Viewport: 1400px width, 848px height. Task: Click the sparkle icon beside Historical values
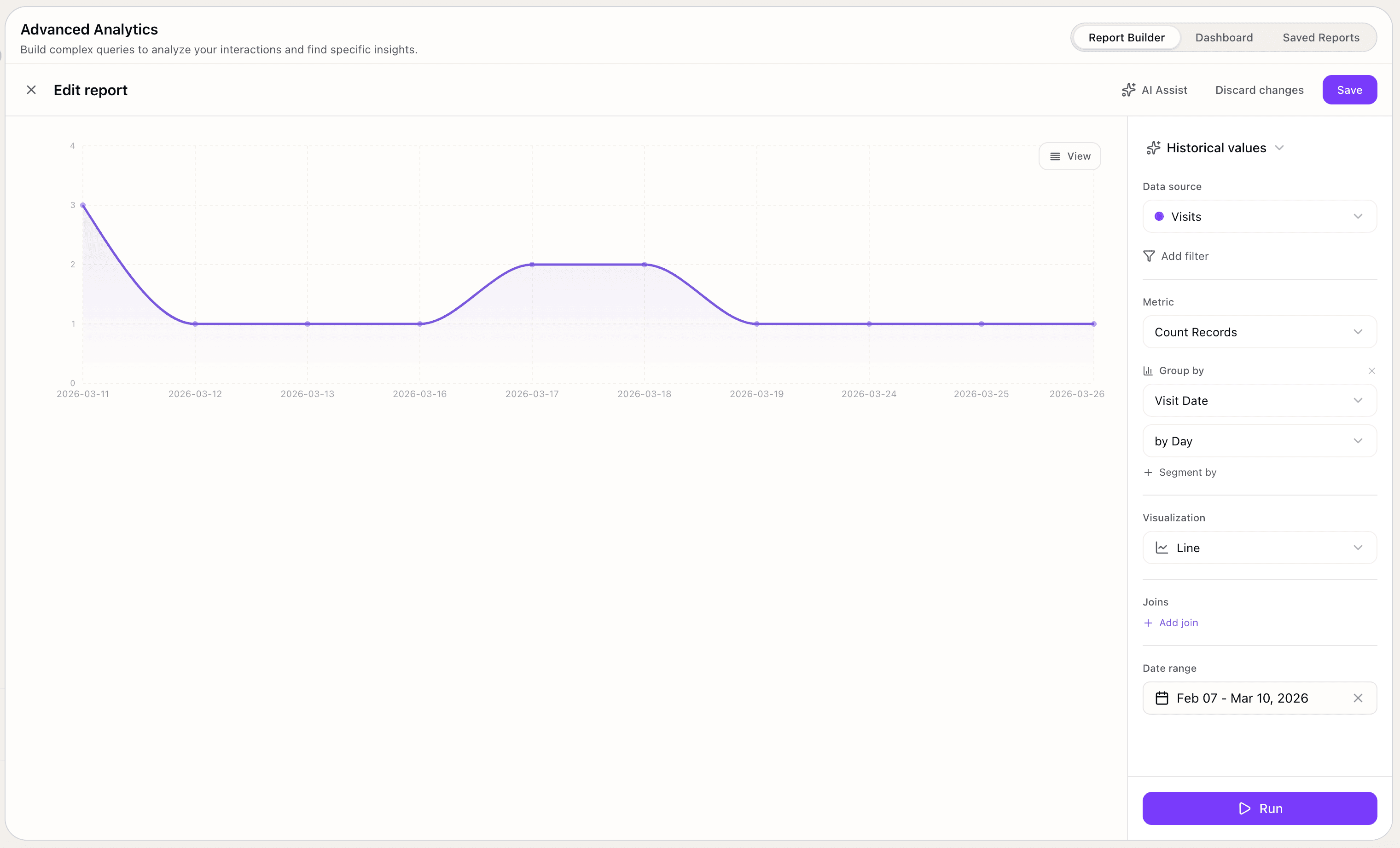click(x=1153, y=147)
